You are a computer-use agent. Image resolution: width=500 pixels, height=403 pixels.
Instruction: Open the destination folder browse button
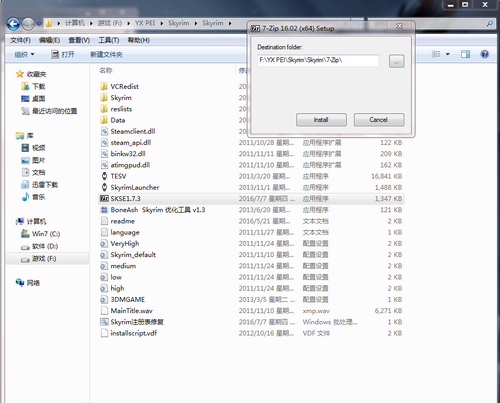point(396,61)
